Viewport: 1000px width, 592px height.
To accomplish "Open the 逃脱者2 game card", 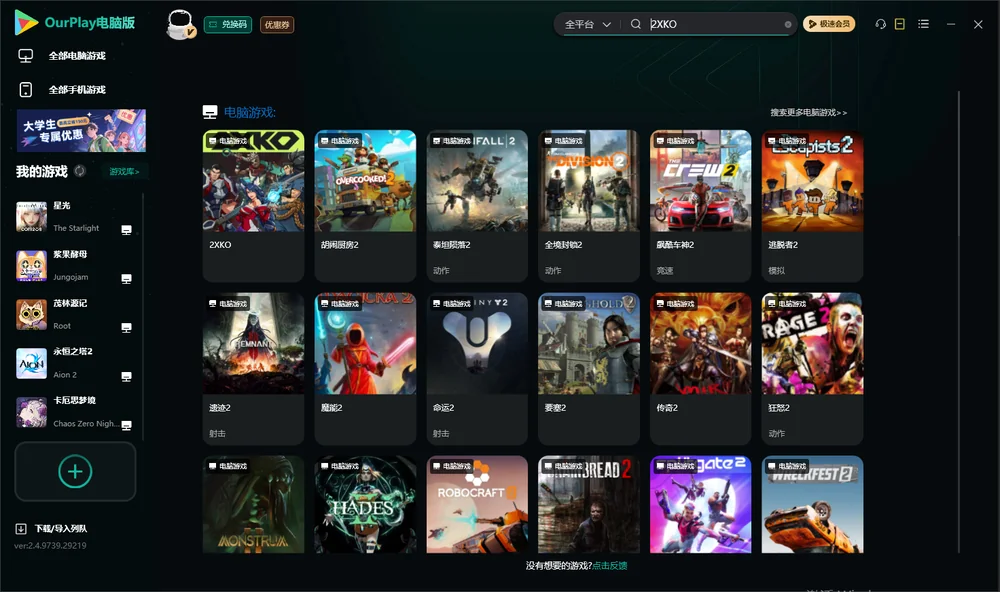I will (x=812, y=205).
